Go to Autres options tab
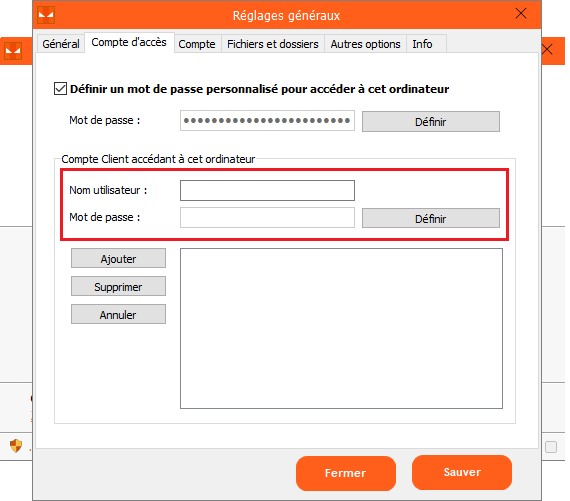Screen dimensions: 570x501 click(365, 44)
